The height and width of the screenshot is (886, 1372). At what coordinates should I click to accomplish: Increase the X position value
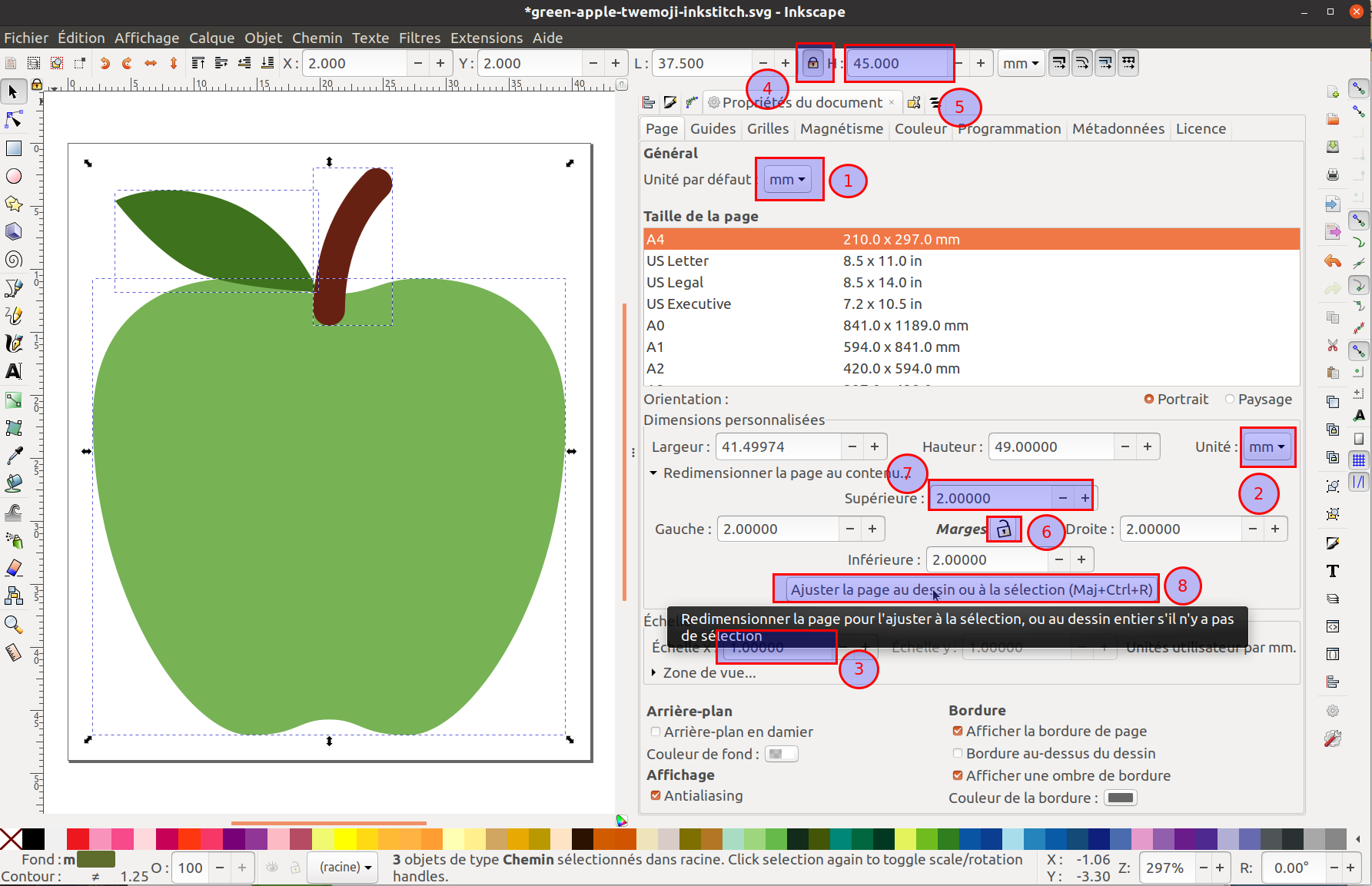point(440,63)
